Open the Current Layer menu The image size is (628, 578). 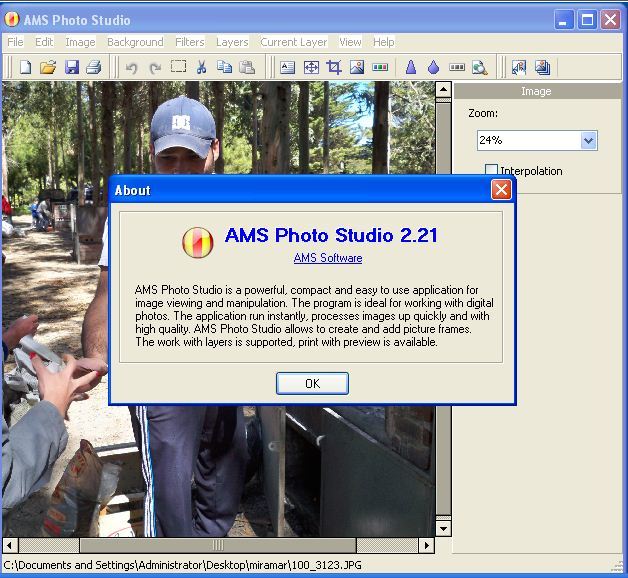(294, 42)
